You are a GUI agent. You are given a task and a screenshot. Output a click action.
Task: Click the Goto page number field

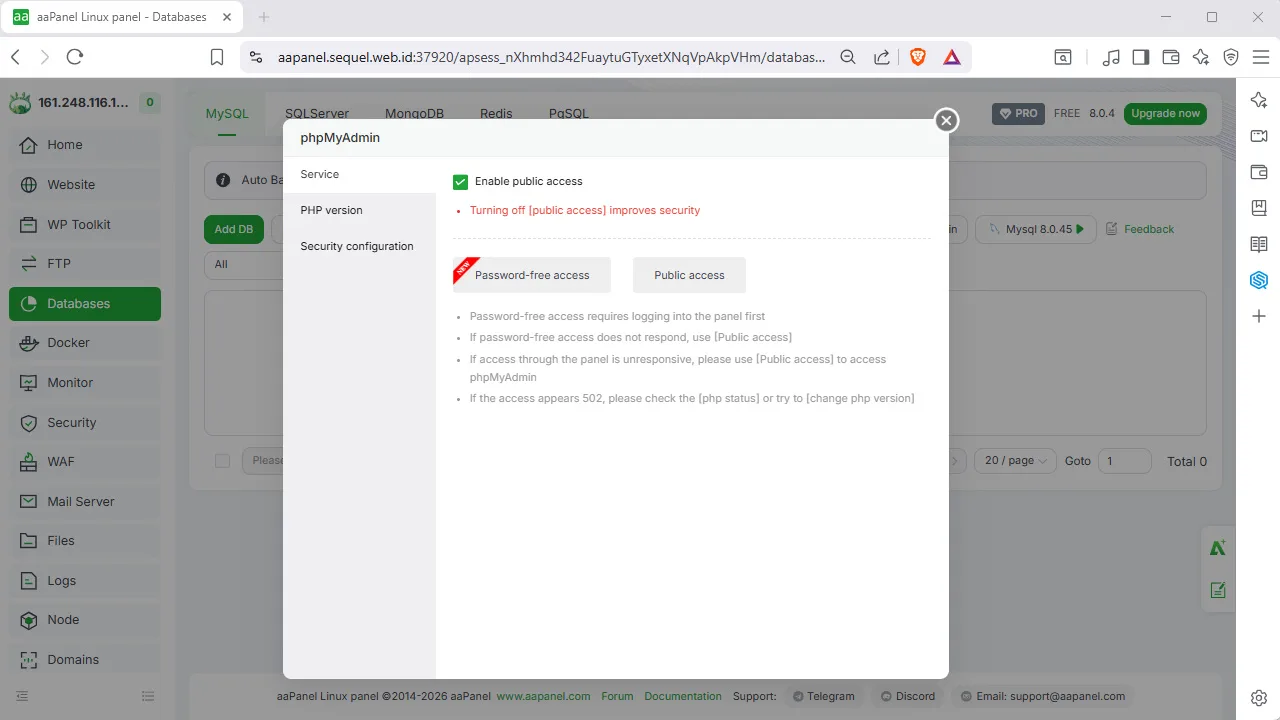(x=1124, y=461)
